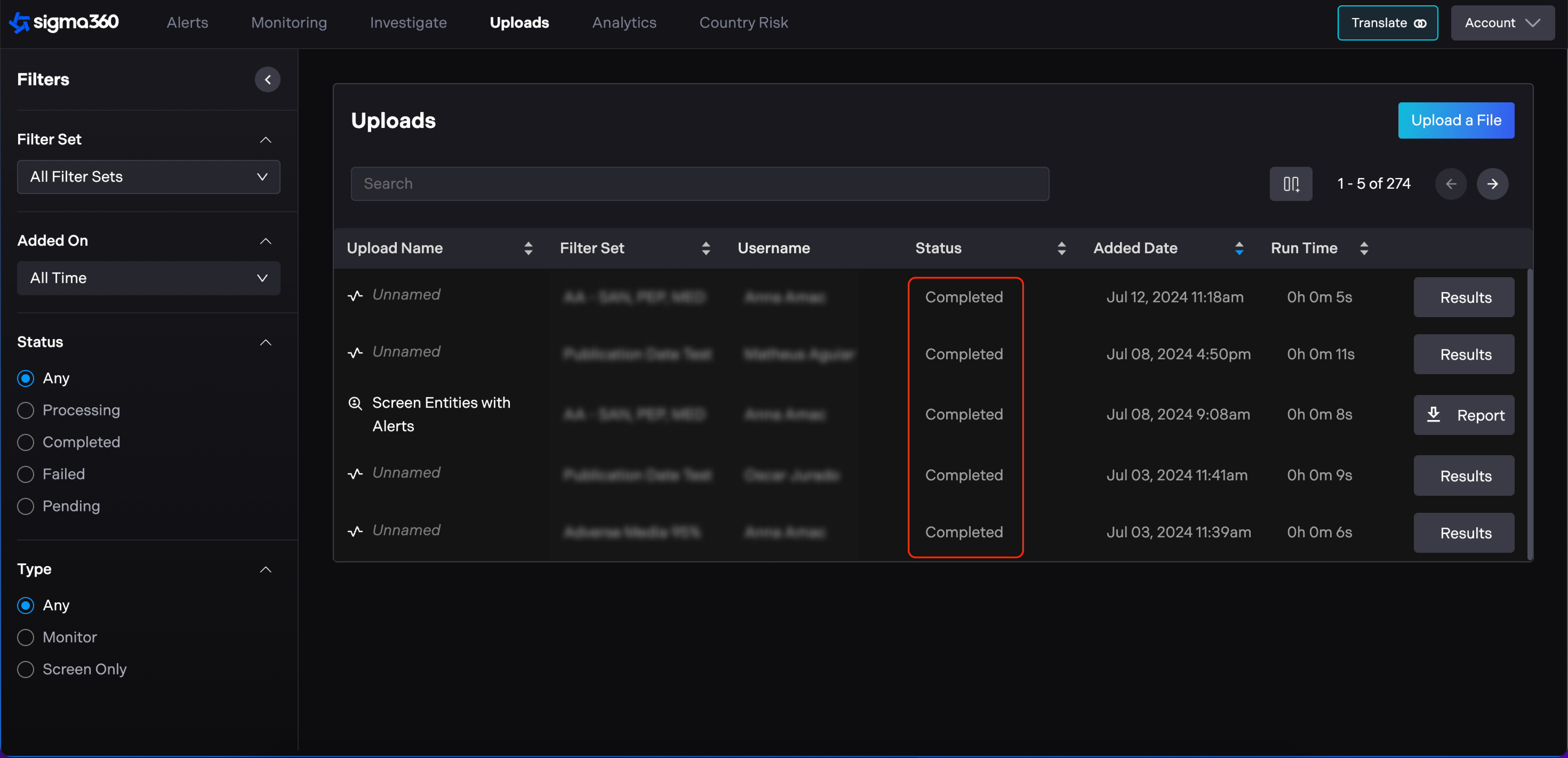Viewport: 1568px width, 758px height.
Task: Sort by Upload Name arrows
Action: [x=528, y=248]
